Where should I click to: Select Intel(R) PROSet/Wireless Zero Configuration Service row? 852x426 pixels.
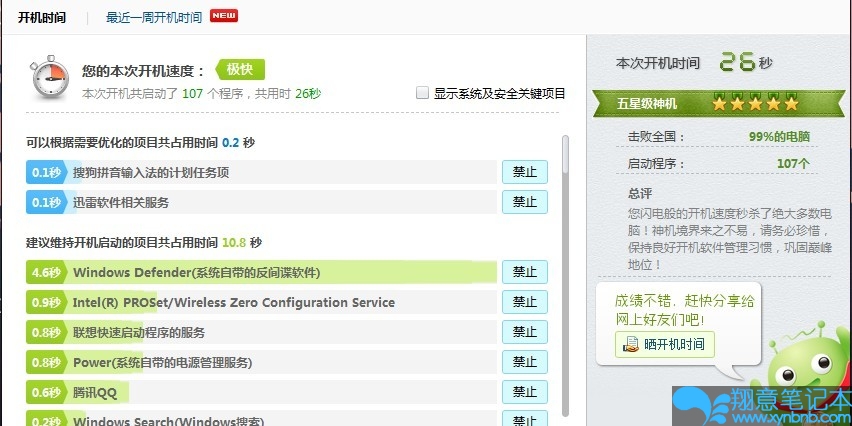click(x=261, y=302)
